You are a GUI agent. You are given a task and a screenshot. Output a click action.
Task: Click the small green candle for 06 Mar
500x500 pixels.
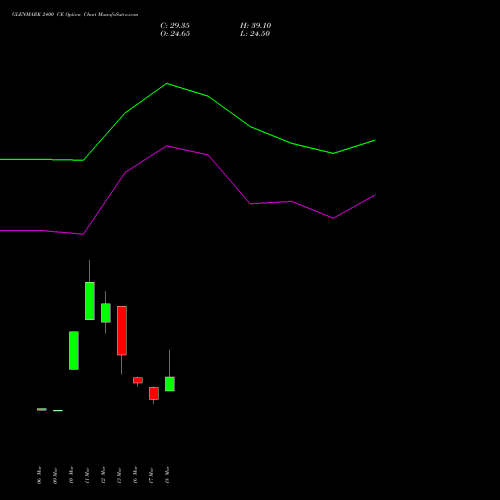(x=42, y=409)
